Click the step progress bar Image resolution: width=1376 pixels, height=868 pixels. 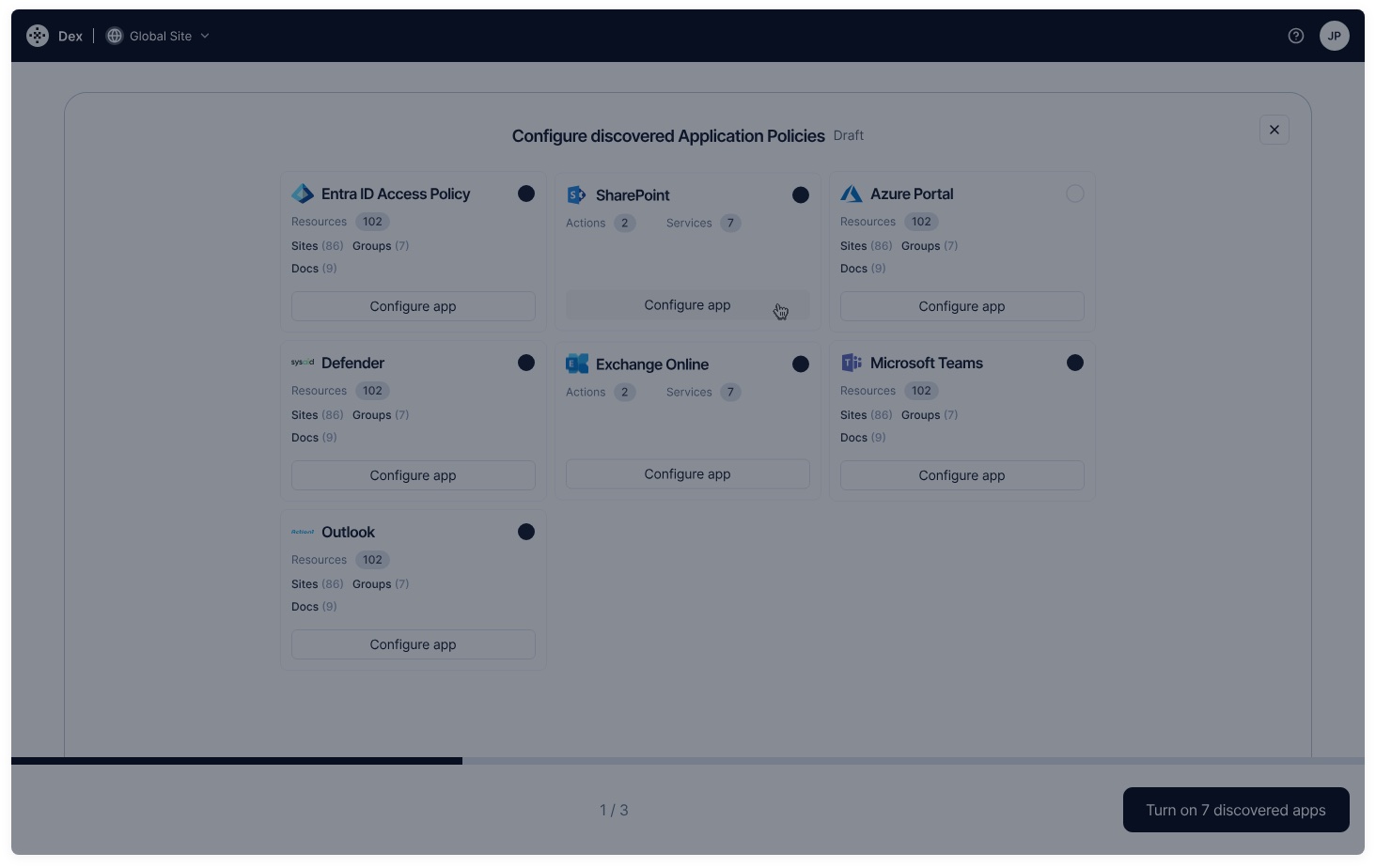pos(688,761)
